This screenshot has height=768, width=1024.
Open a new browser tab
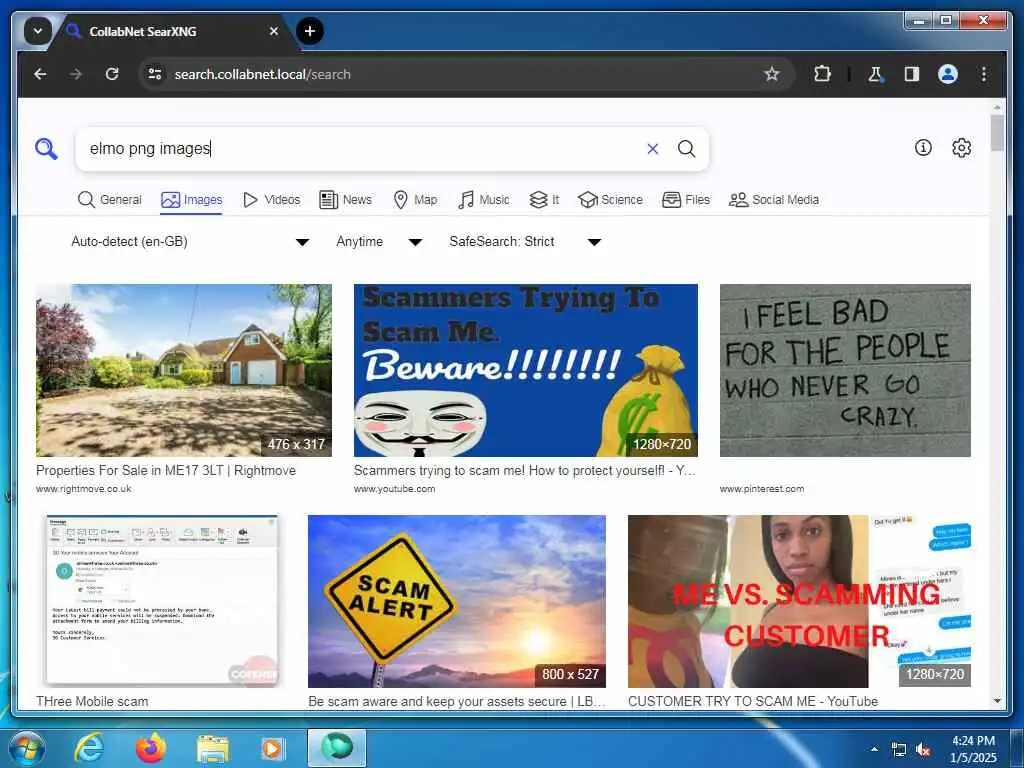[310, 31]
